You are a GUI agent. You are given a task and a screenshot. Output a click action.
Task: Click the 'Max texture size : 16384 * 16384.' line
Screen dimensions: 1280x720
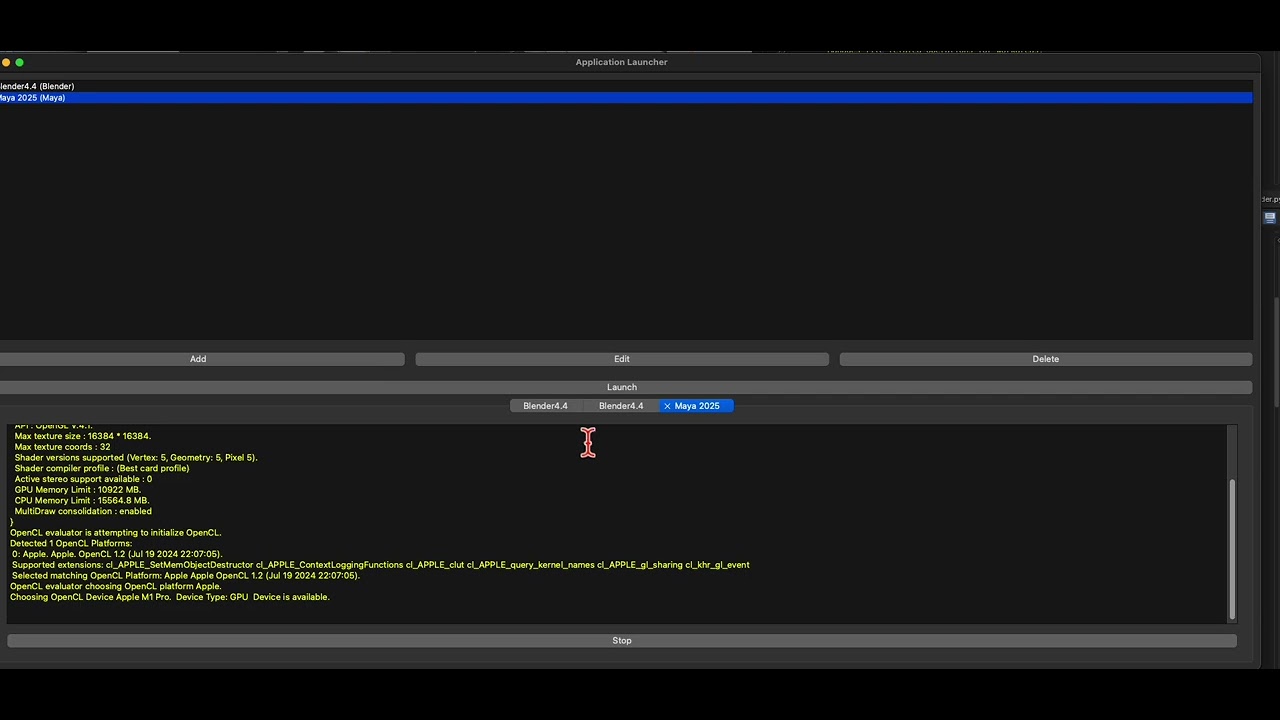click(83, 436)
